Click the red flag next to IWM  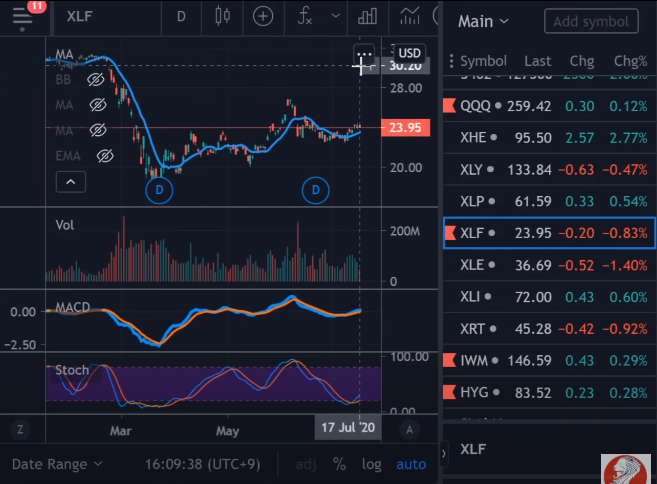pos(449,360)
